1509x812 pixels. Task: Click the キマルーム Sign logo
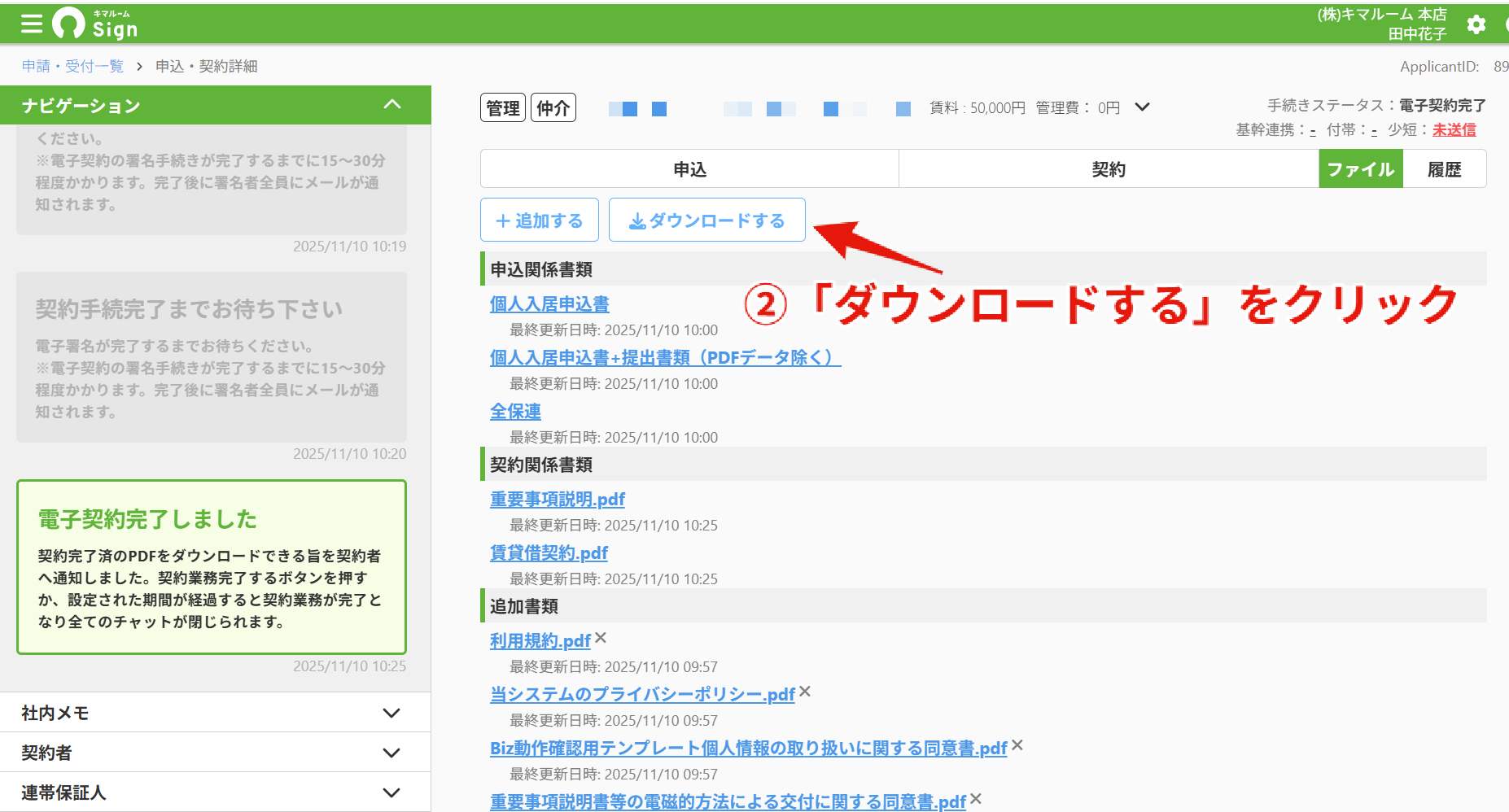[95, 24]
